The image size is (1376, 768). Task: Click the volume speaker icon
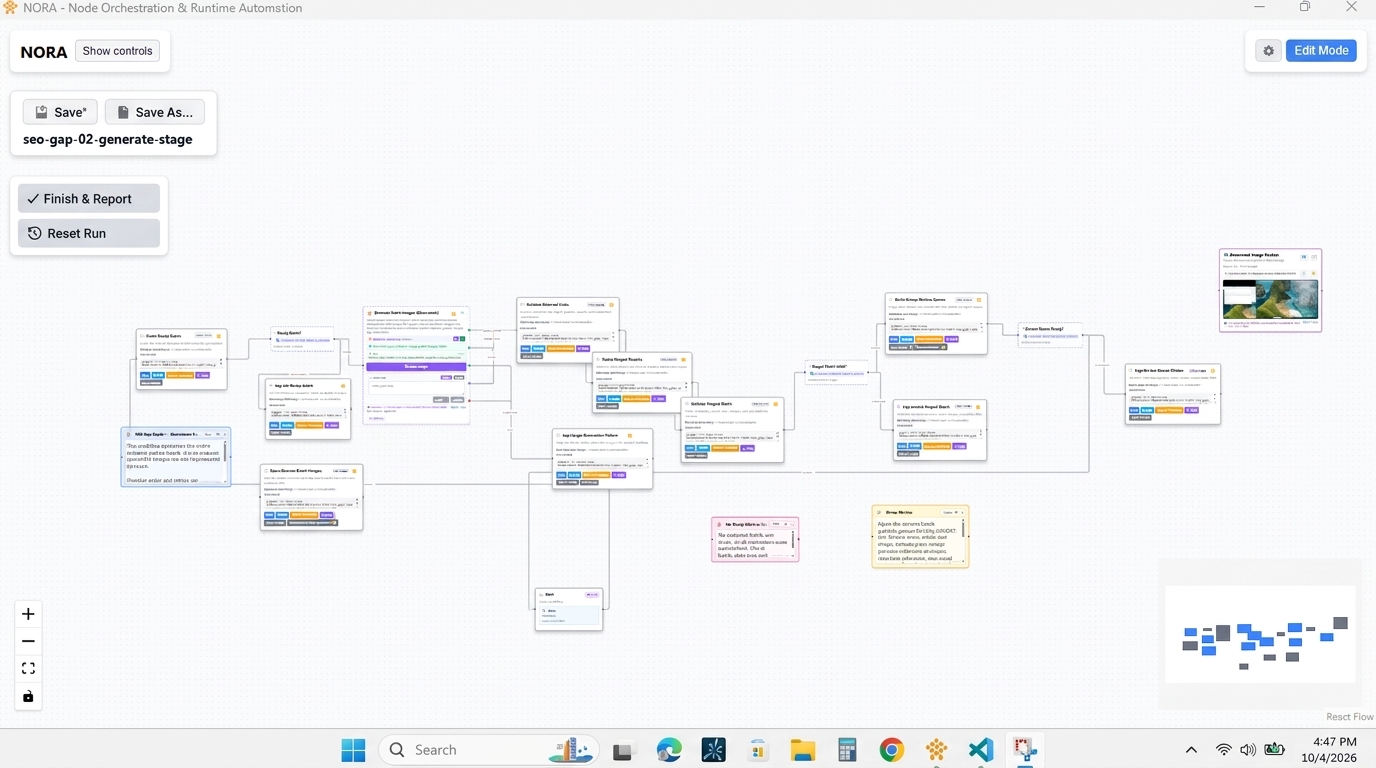pyautogui.click(x=1248, y=750)
